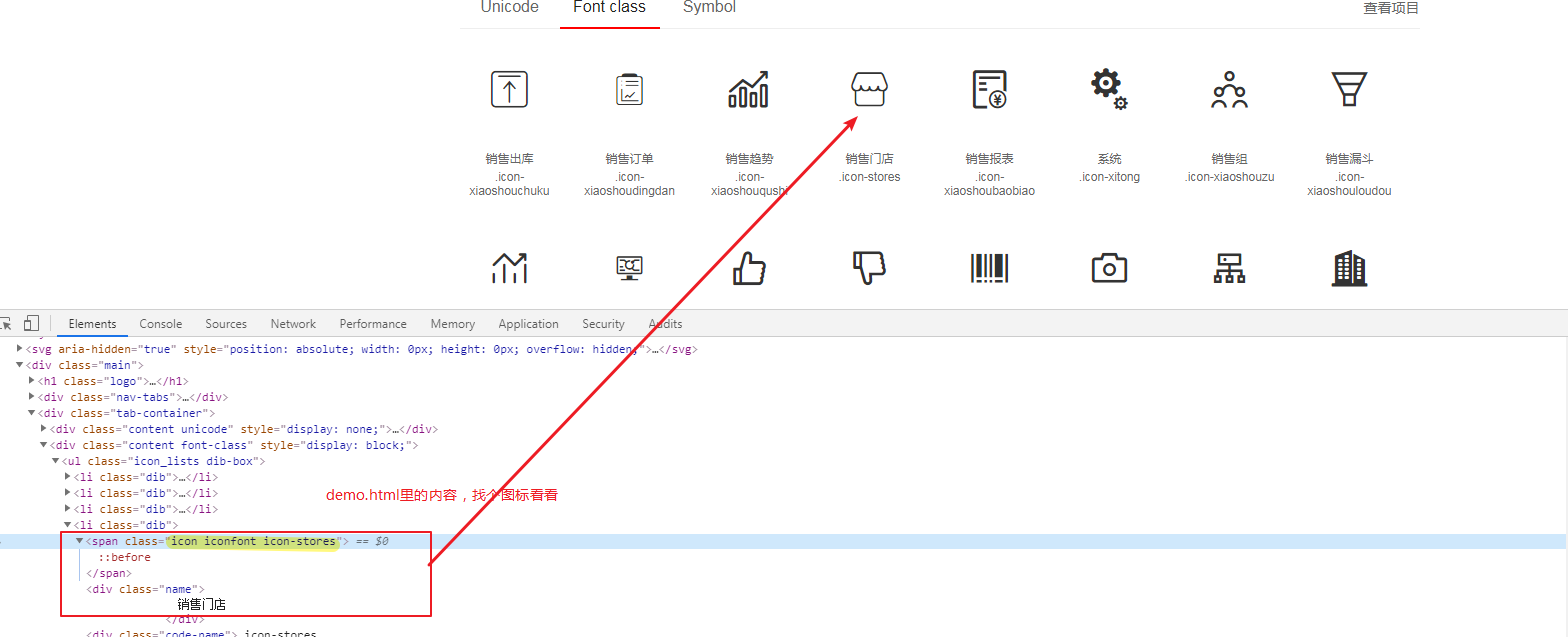
Task: Expand the div class nav-tabs node
Action: click(32, 397)
